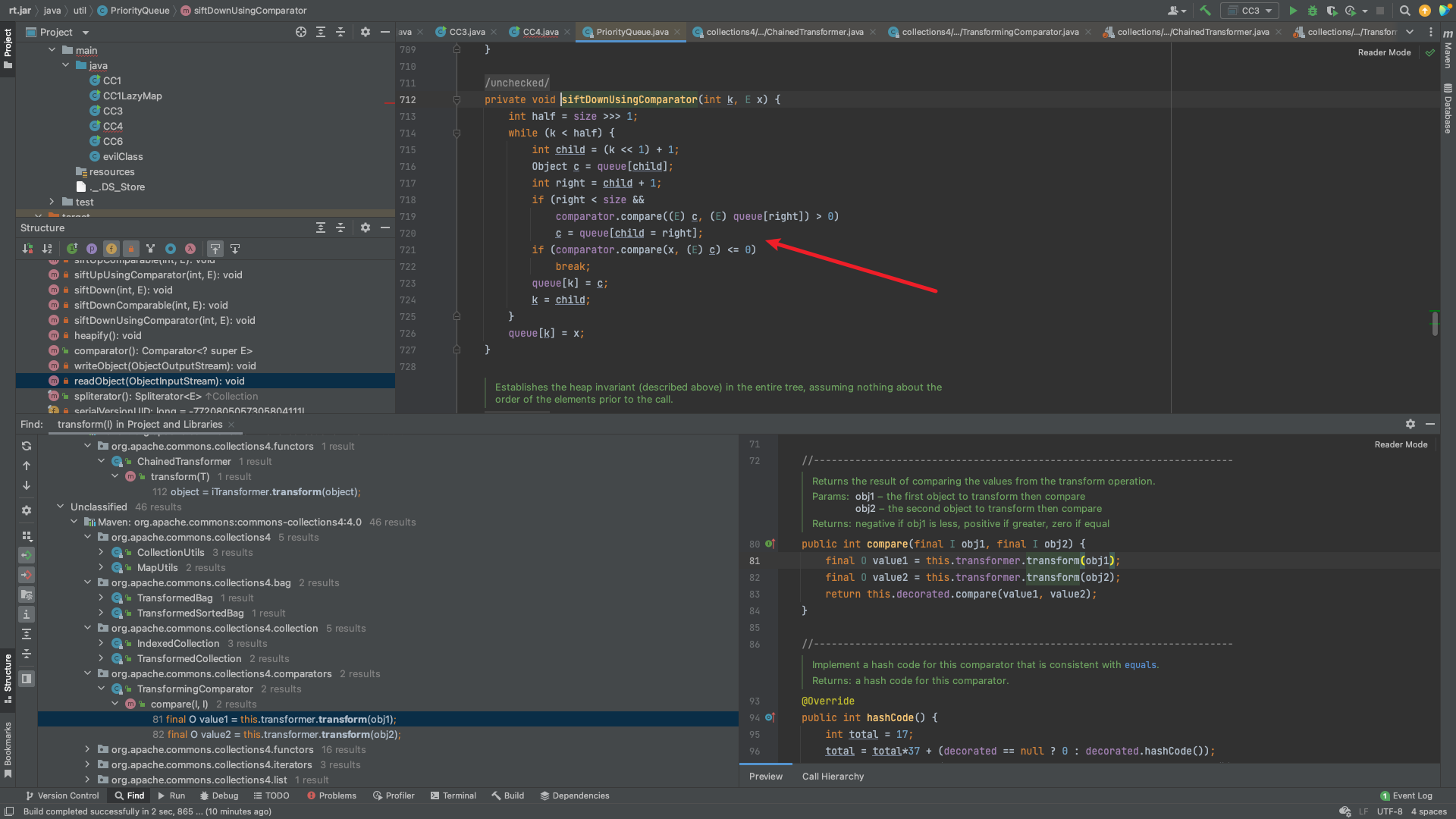Toggle Show Properties in Structure toolbar
Image resolution: width=1456 pixels, height=819 pixels.
click(x=92, y=249)
